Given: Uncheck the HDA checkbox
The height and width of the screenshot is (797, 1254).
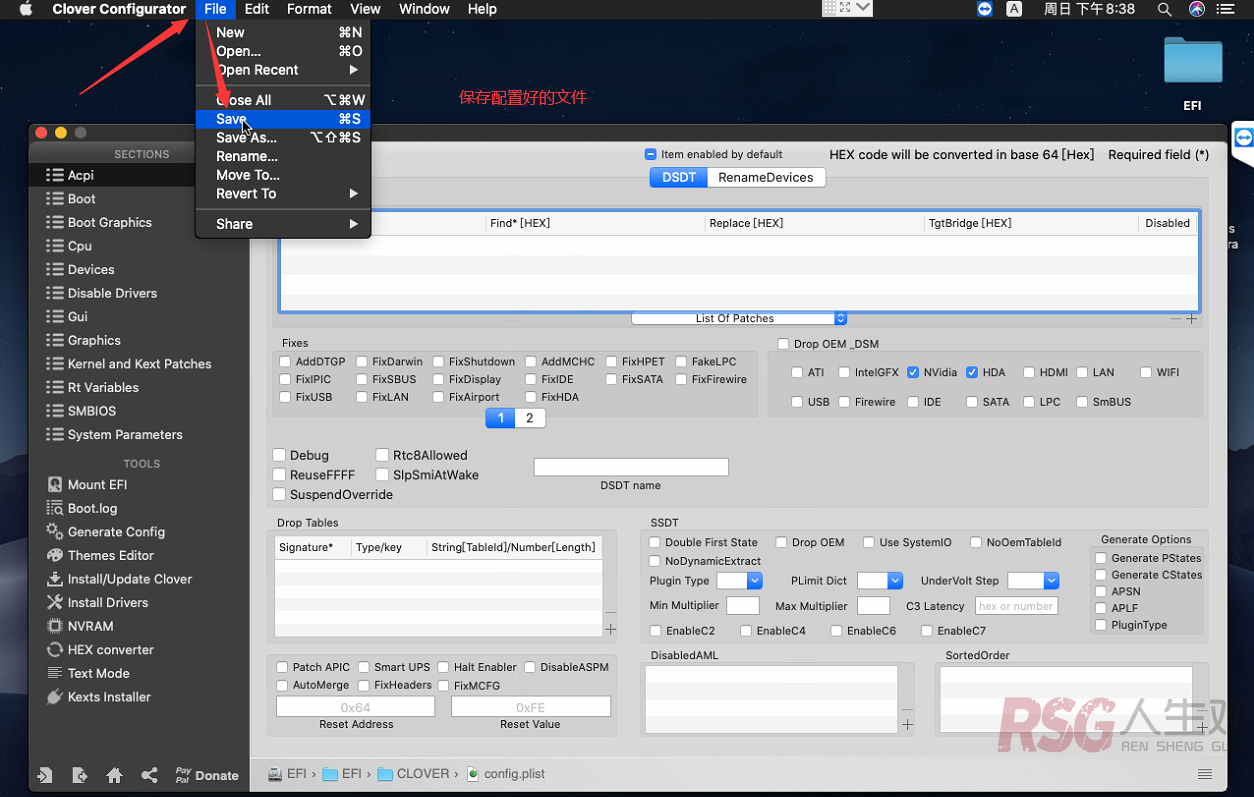Looking at the screenshot, I should (x=972, y=372).
